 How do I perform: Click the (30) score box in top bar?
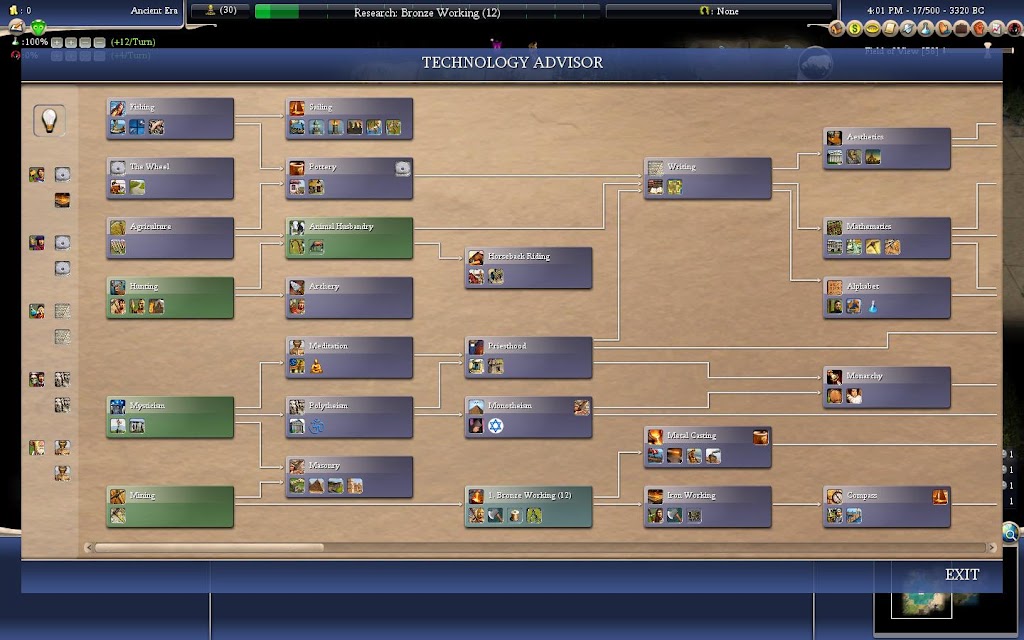pos(220,10)
